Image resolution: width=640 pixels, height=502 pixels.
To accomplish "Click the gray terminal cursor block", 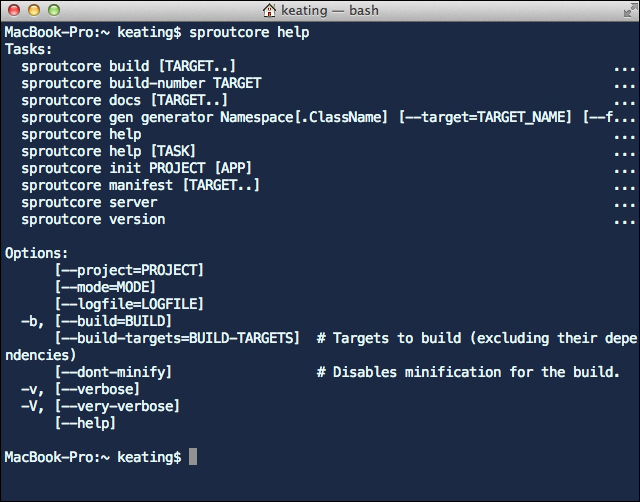I will pos(193,457).
